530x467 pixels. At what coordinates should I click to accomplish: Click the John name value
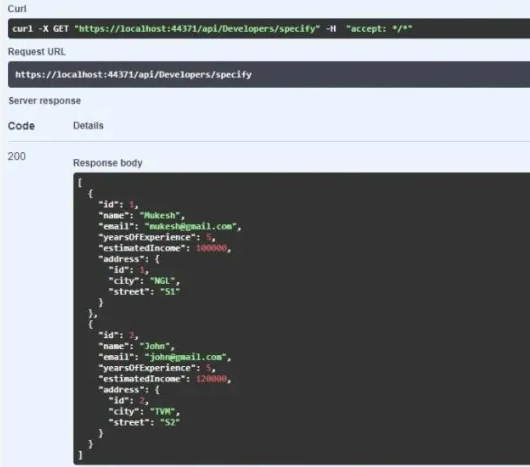coord(155,346)
